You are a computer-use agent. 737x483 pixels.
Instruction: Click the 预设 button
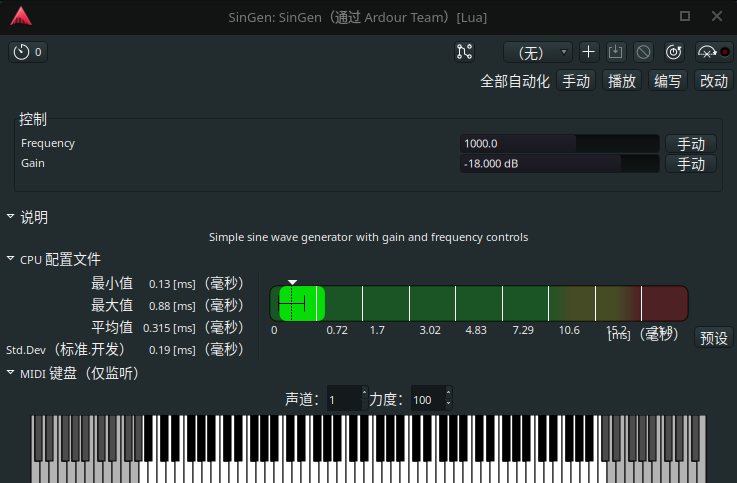tap(713, 338)
